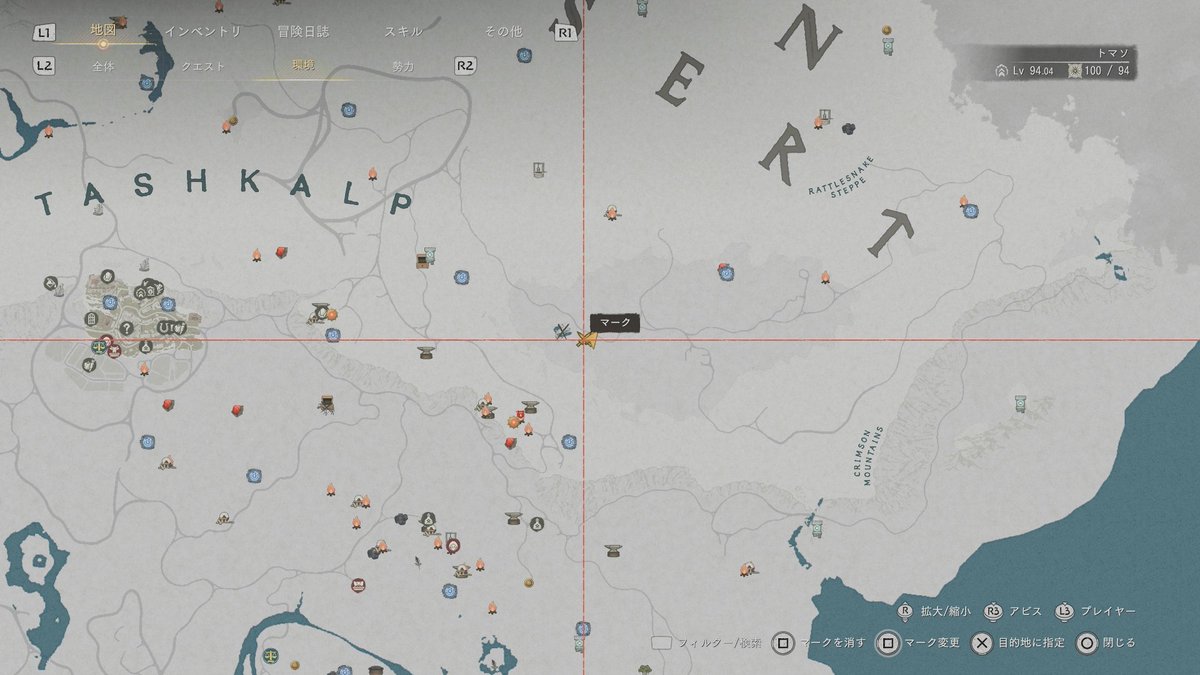
Task: Click the red banner circle icon above the bottom river
Action: [358, 584]
